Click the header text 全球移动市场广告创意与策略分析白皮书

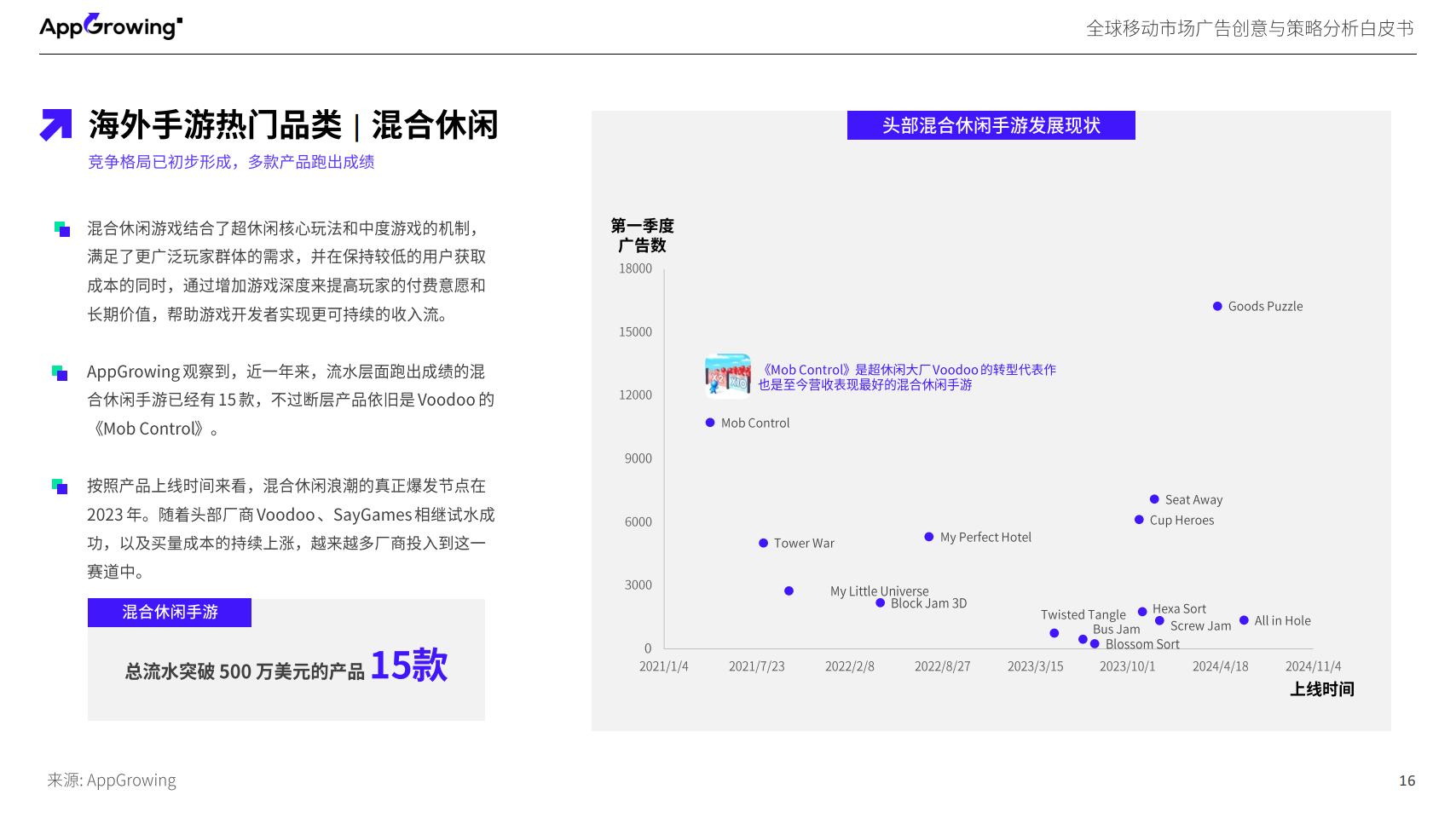click(1250, 28)
